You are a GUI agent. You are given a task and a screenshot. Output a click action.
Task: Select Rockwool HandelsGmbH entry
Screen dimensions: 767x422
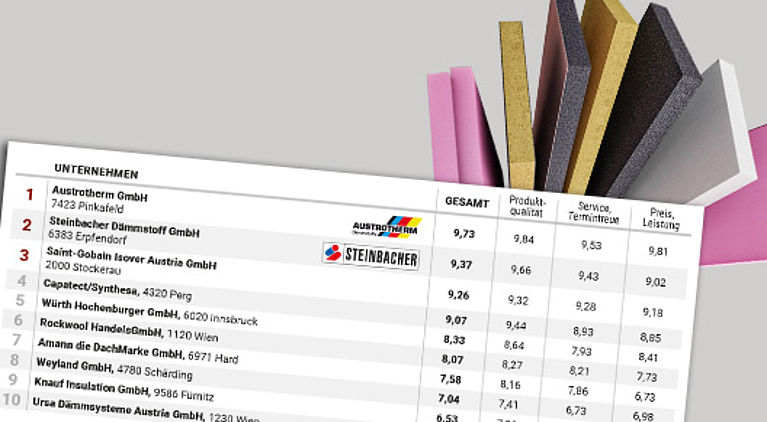point(129,330)
